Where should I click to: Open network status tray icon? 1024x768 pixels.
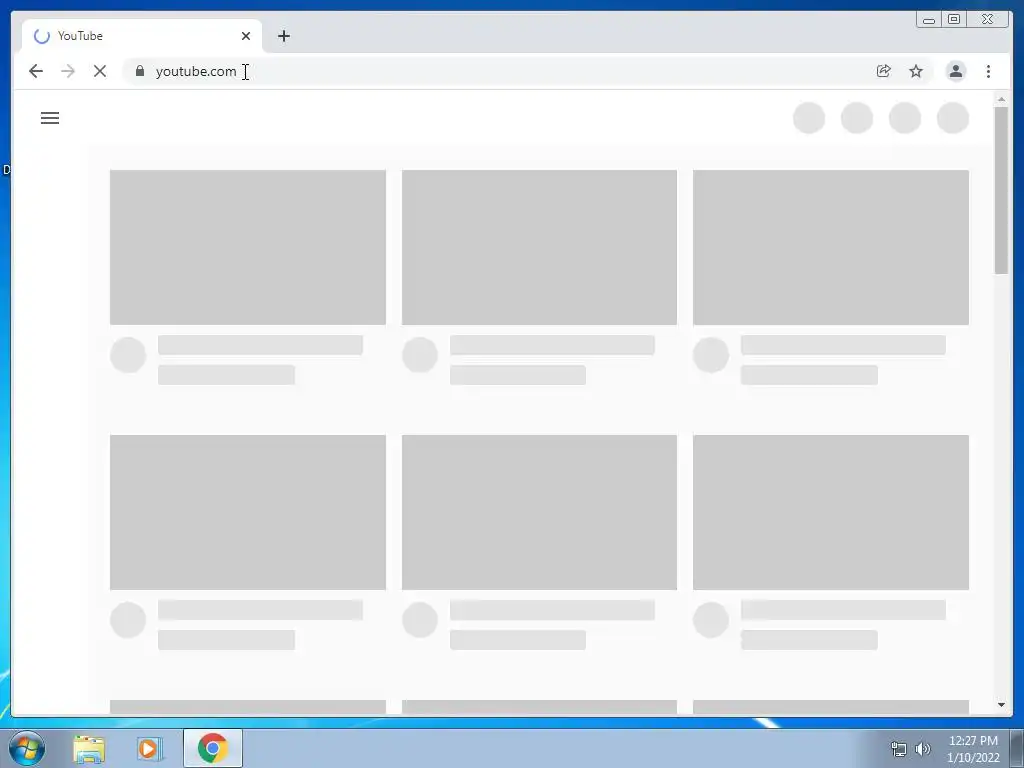[899, 749]
